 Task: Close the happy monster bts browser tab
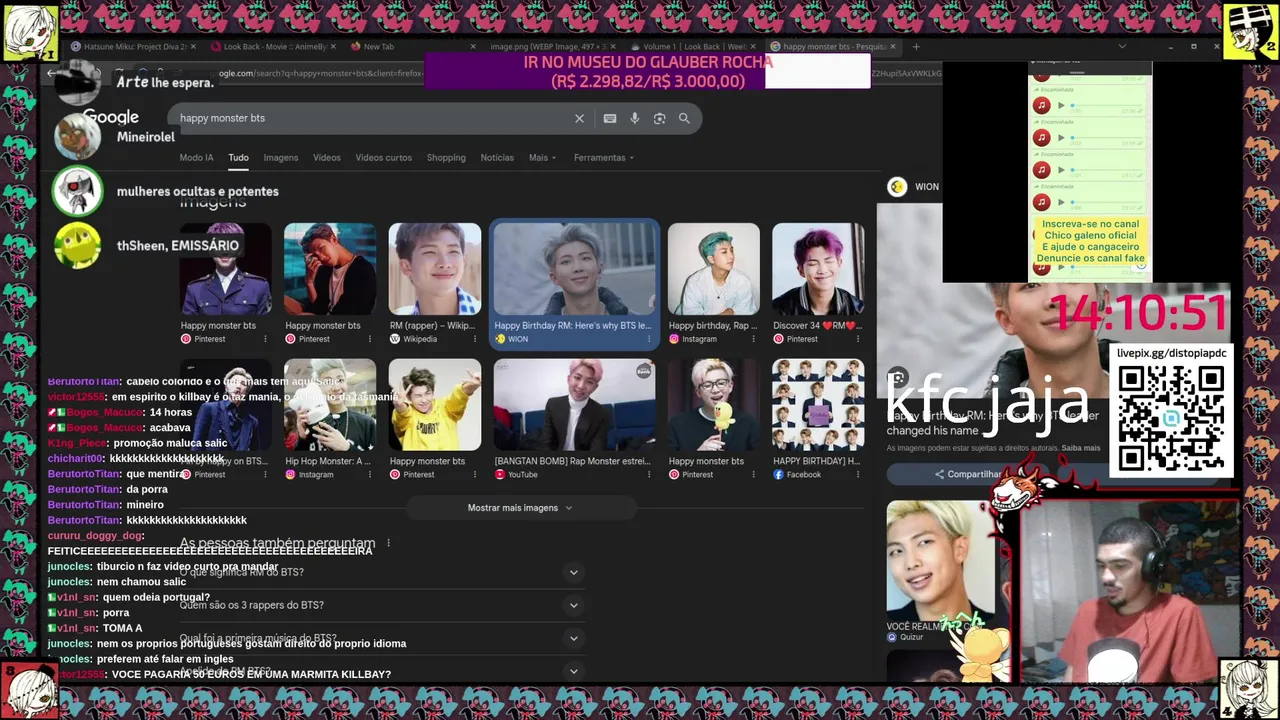[893, 46]
